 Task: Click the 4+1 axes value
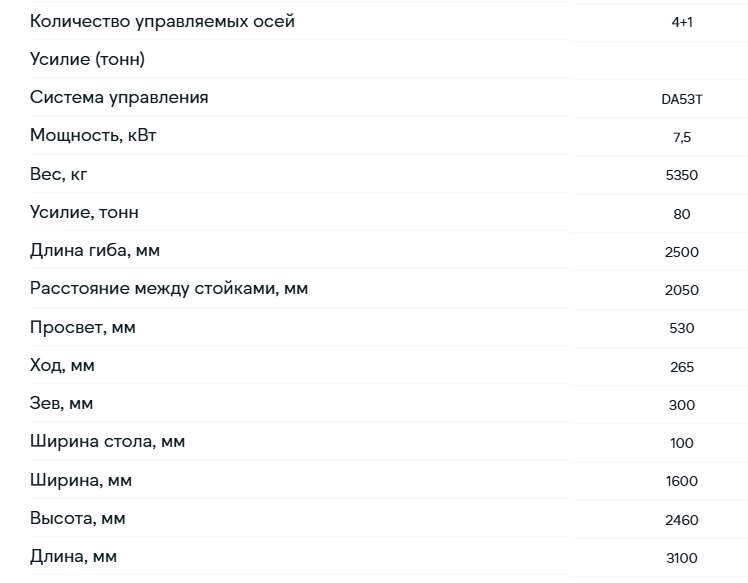pyautogui.click(x=682, y=22)
